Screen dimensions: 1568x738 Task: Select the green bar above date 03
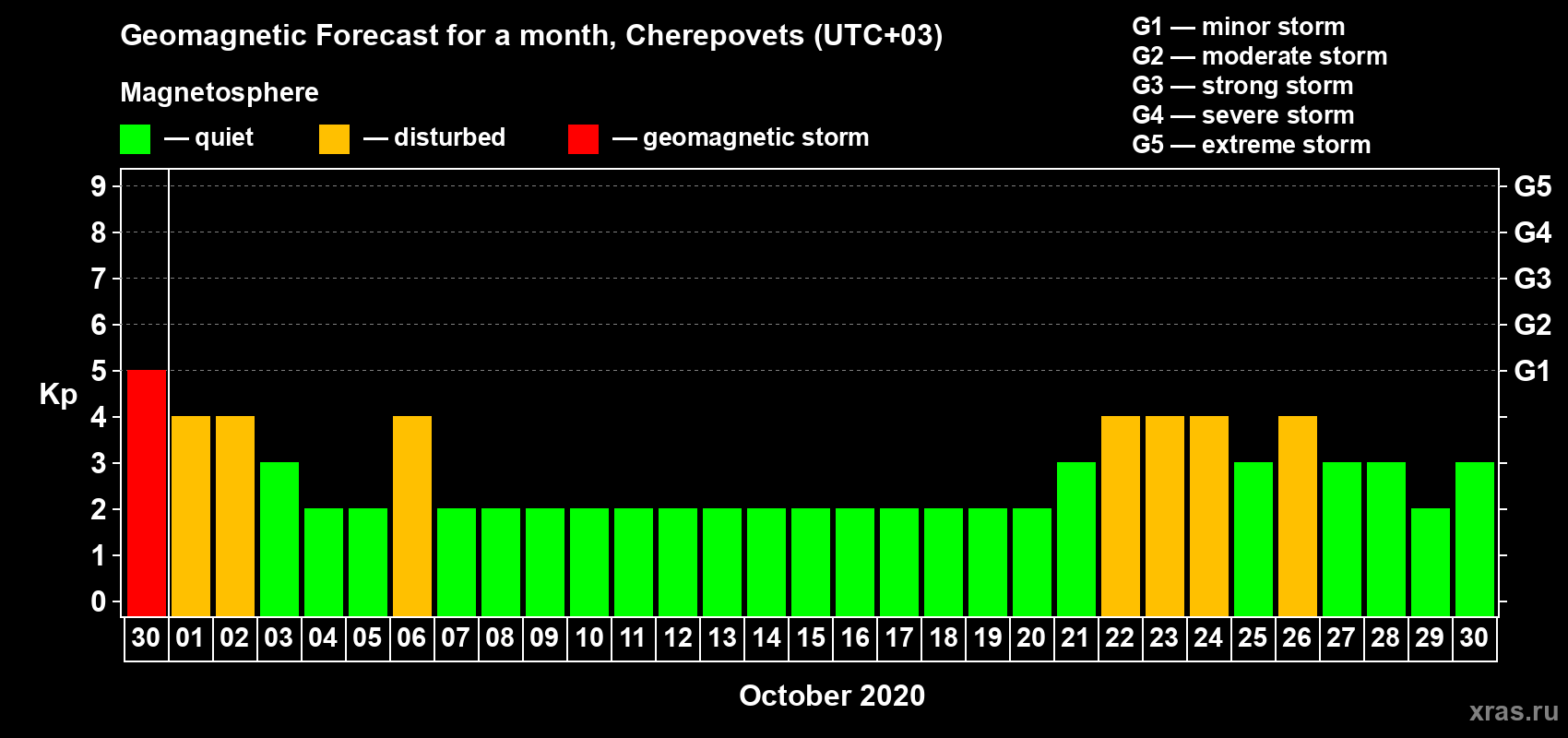(279, 540)
